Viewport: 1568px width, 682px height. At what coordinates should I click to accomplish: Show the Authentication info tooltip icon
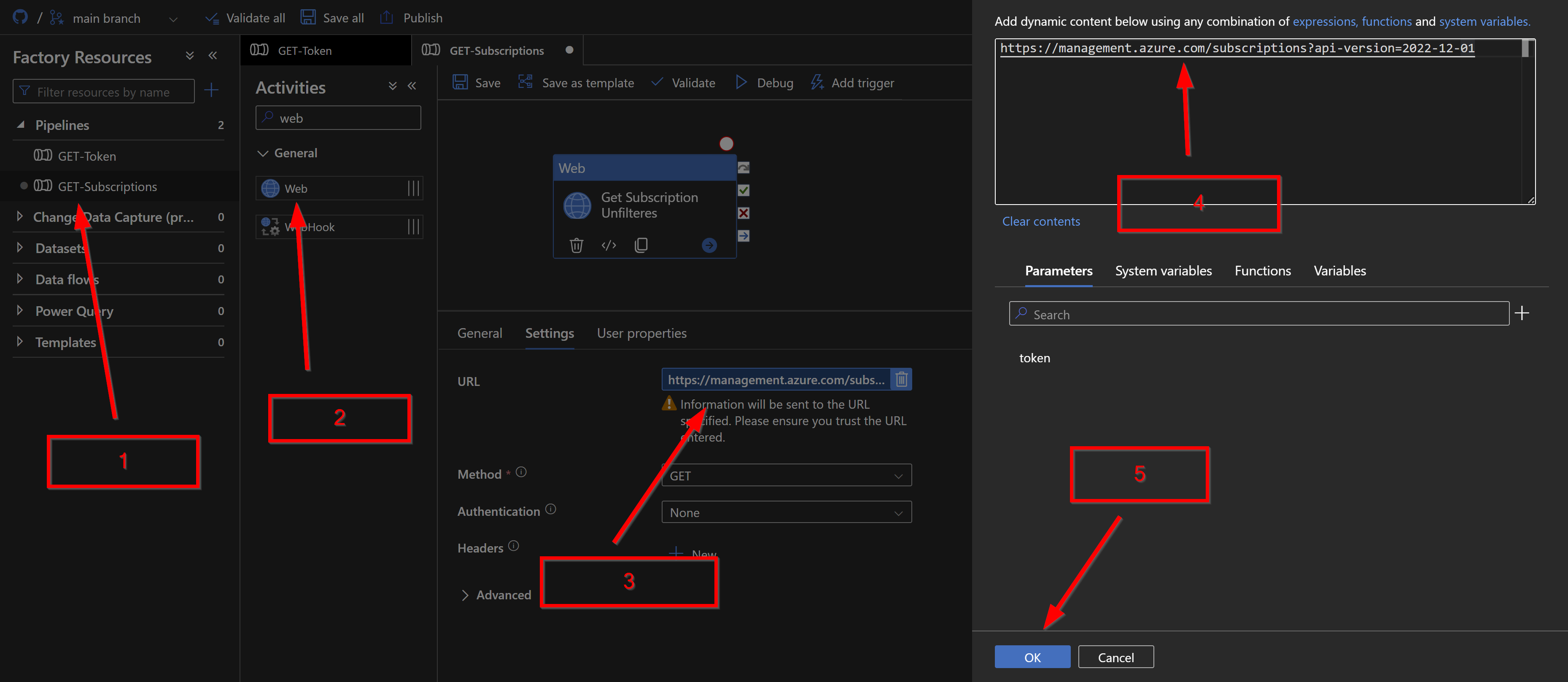tap(550, 509)
